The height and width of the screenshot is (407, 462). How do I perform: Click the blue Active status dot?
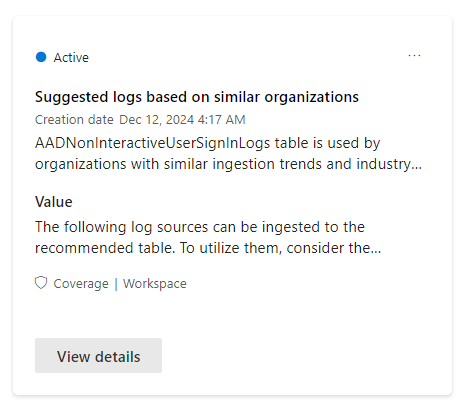tap(41, 57)
